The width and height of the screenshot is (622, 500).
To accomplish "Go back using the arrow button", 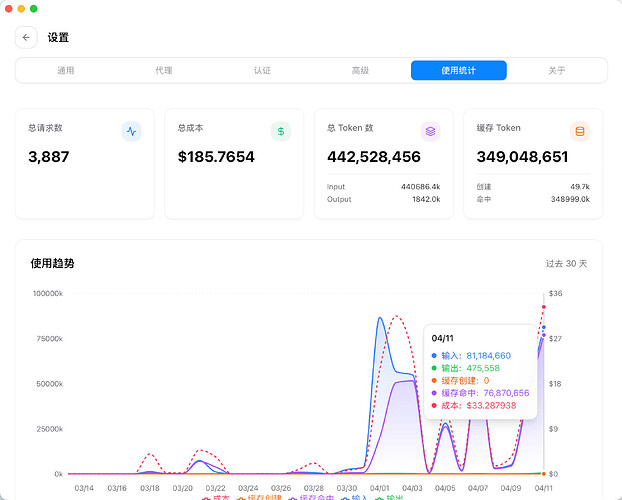I will point(26,38).
